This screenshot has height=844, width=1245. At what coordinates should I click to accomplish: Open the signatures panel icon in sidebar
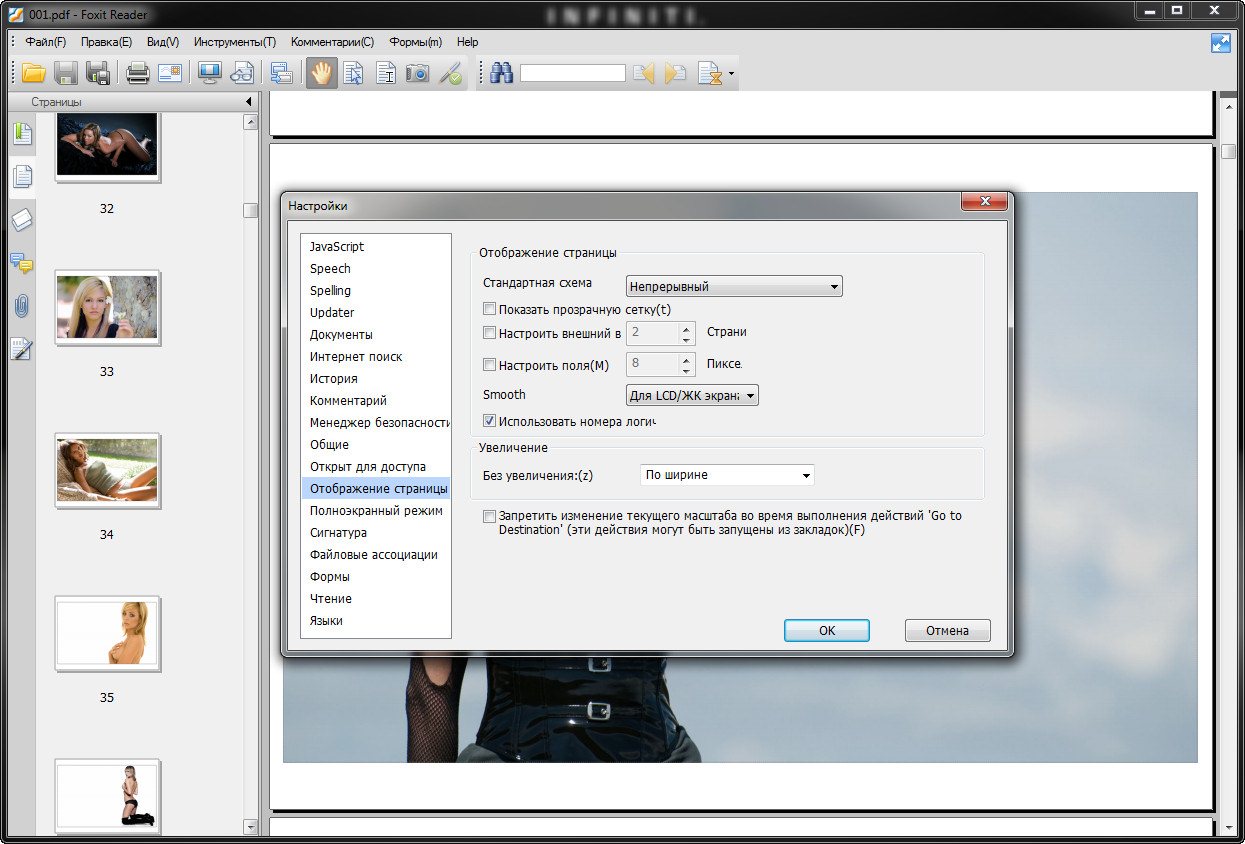tap(22, 349)
